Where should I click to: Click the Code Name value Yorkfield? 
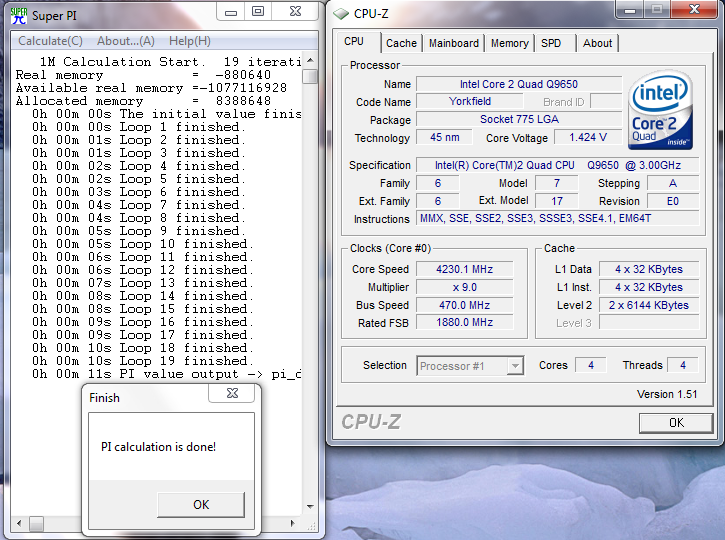coord(470,101)
